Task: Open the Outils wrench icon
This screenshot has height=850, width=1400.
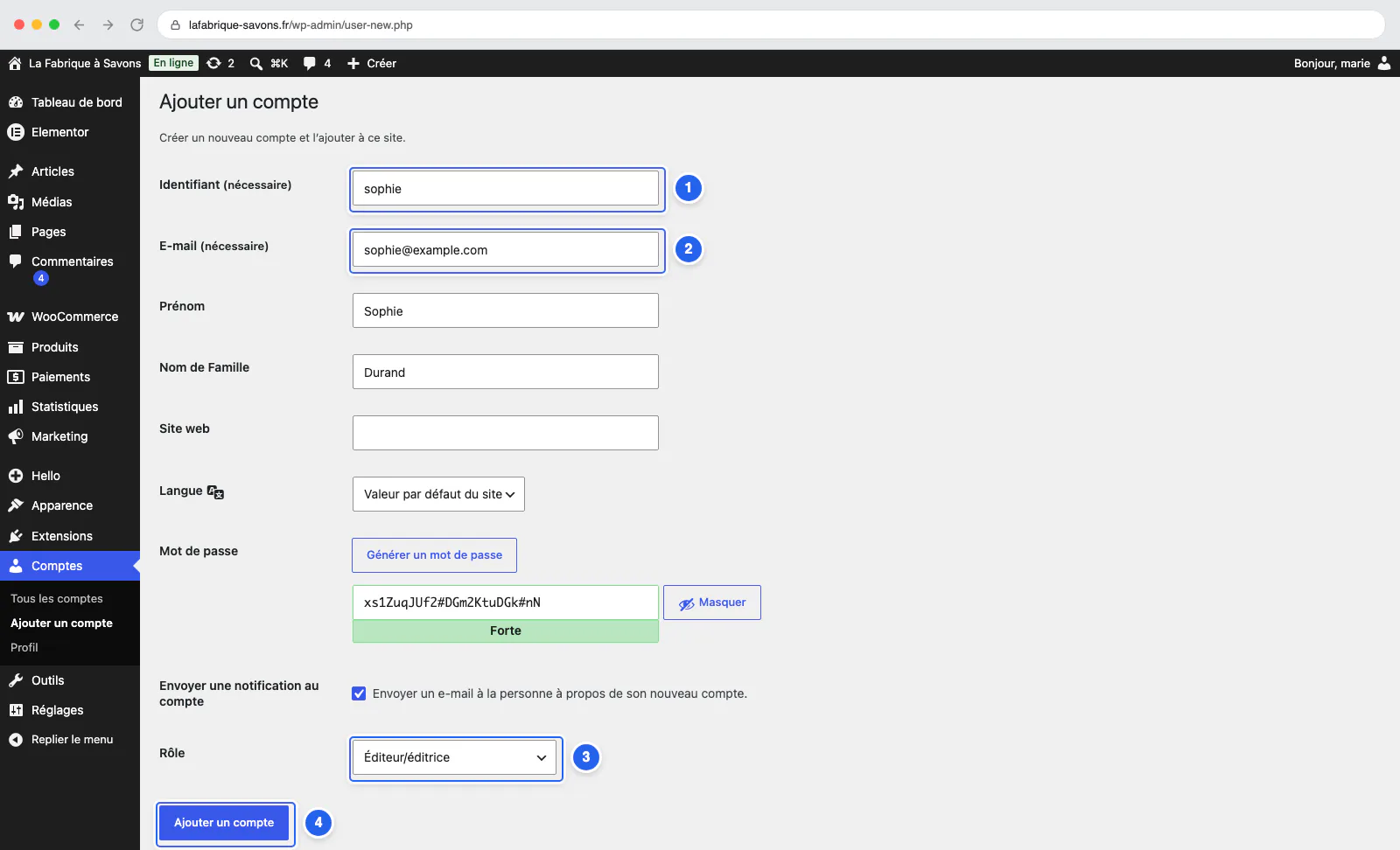Action: coord(16,680)
